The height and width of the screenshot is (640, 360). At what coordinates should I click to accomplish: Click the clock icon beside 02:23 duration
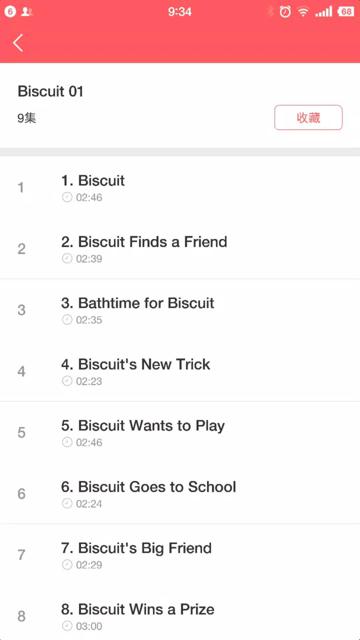pos(67,381)
